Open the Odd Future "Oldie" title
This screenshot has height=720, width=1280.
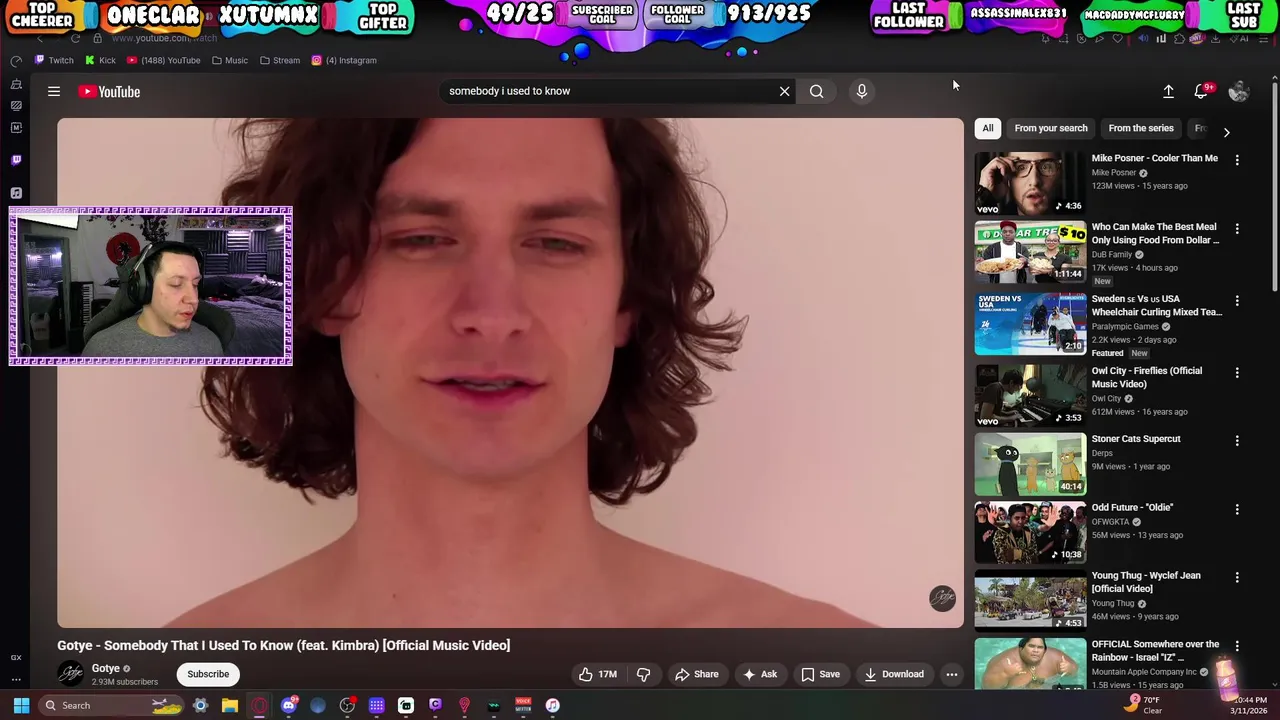coord(1132,508)
